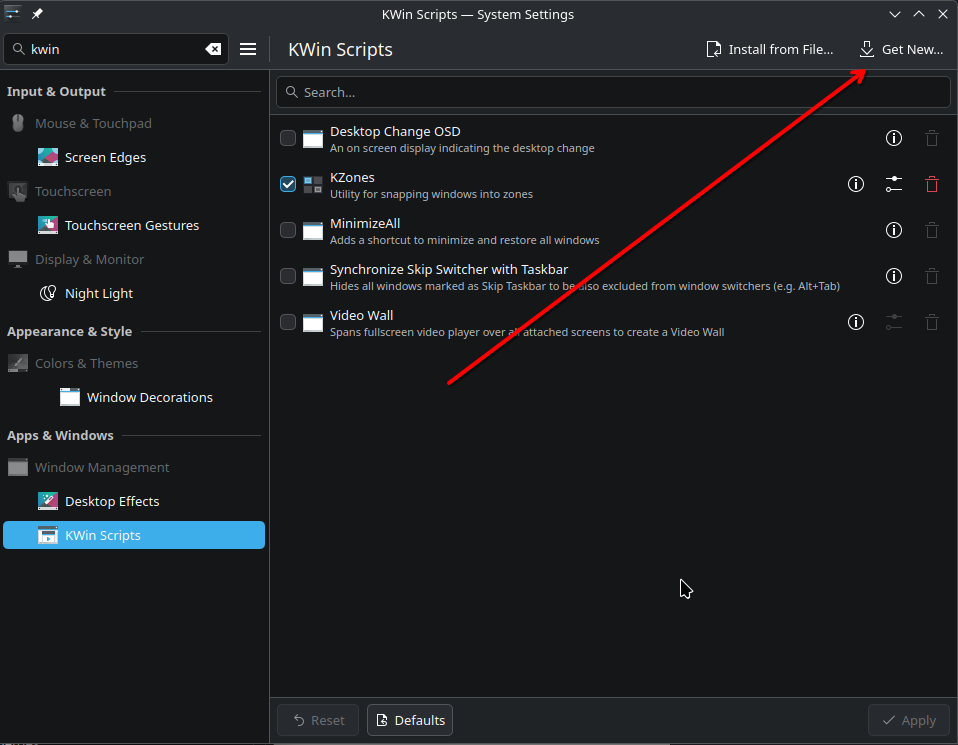Uncheck the KZones checkbox
Image resolution: width=958 pixels, height=745 pixels.
[288, 184]
